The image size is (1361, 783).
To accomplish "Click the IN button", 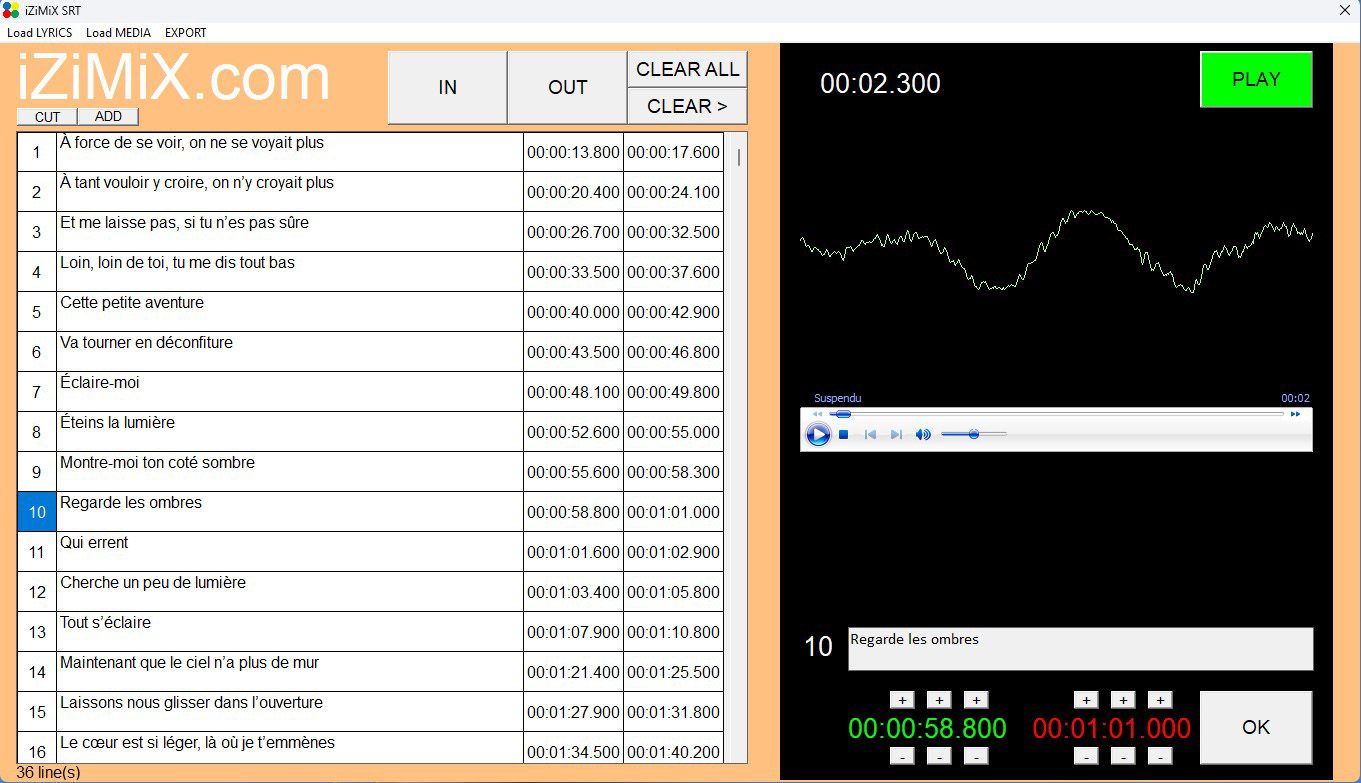I will pyautogui.click(x=447, y=87).
